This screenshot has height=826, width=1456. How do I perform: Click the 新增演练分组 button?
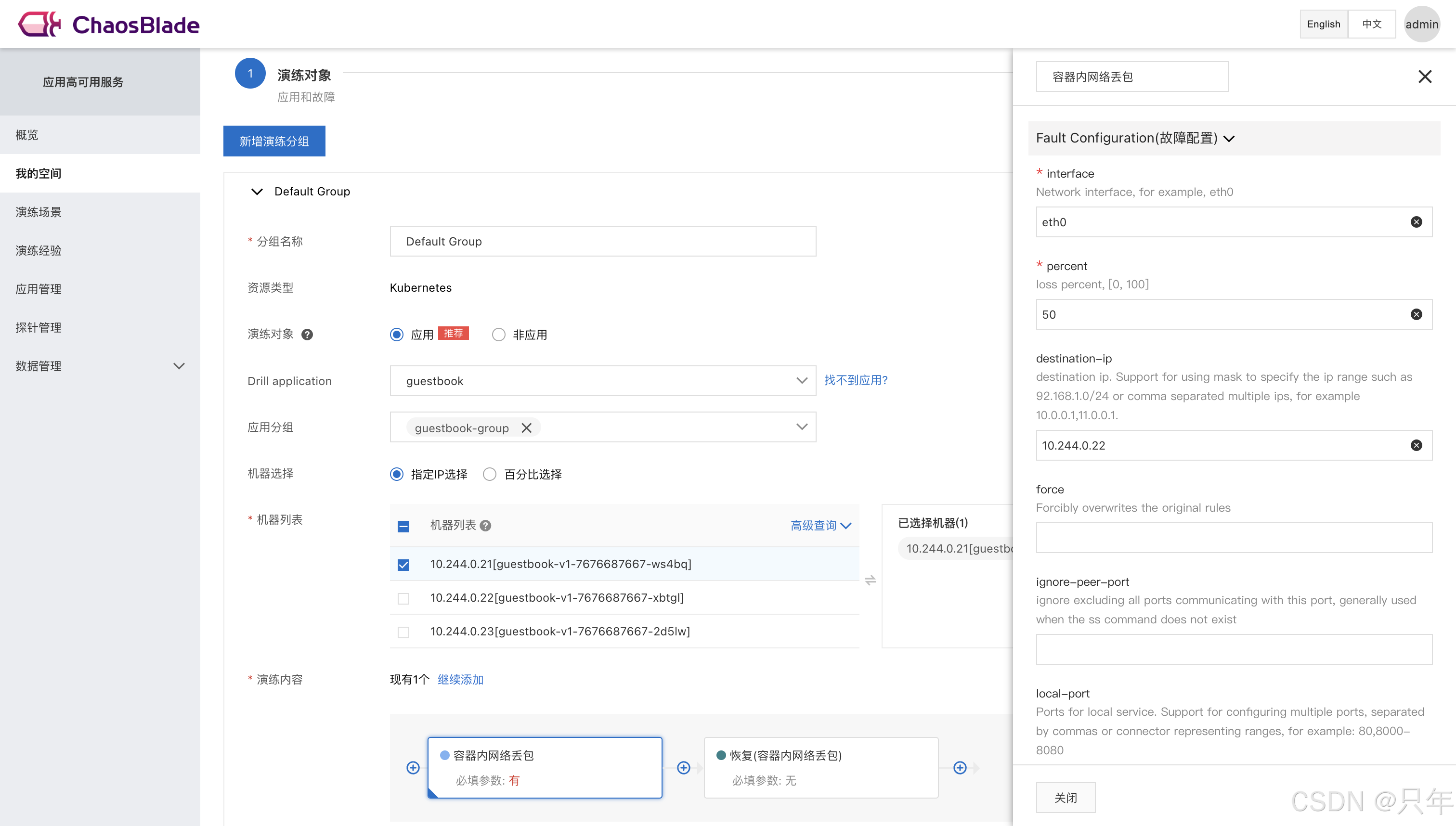pos(274,141)
